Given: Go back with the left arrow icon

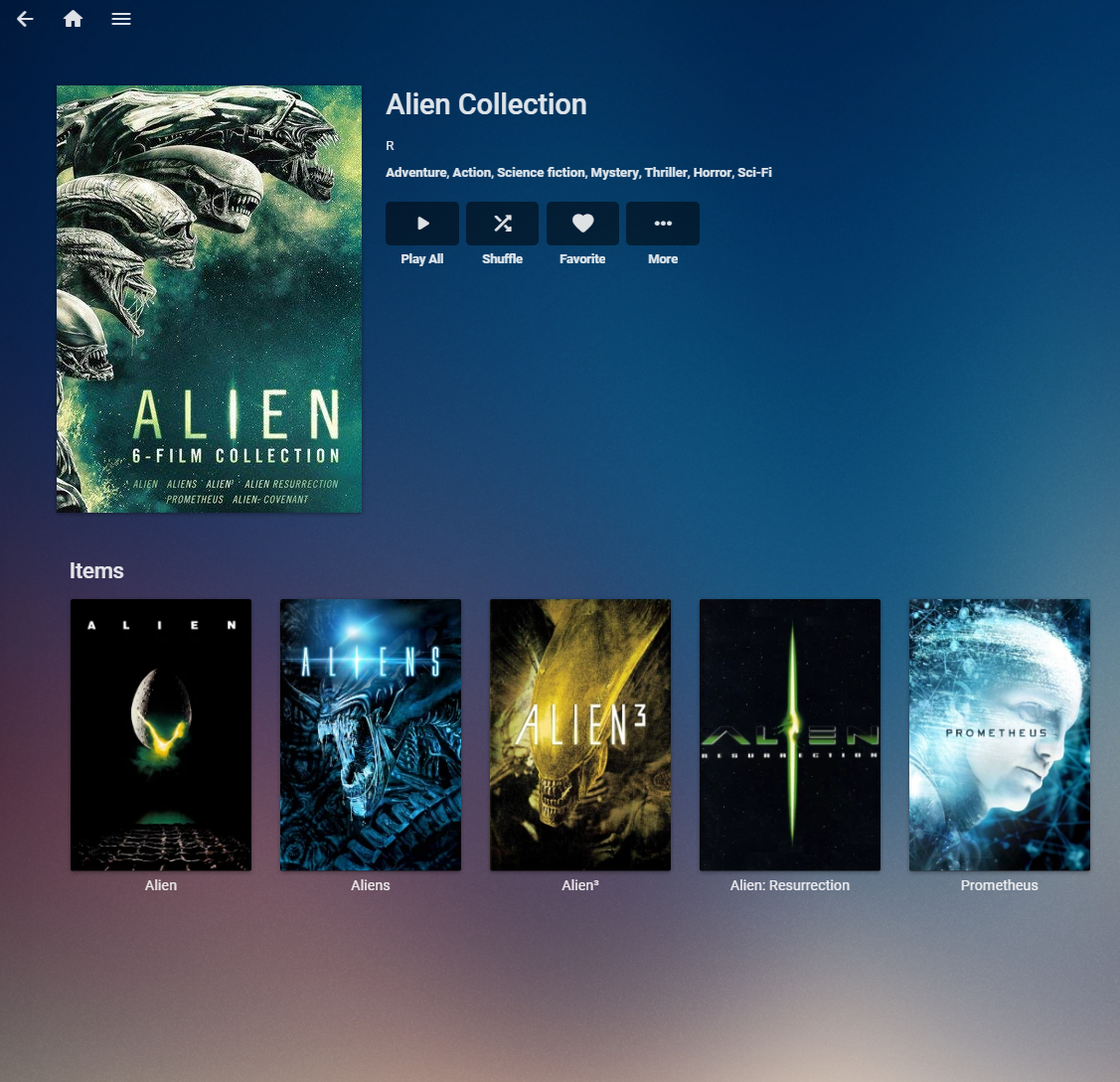Looking at the screenshot, I should click(x=25, y=19).
